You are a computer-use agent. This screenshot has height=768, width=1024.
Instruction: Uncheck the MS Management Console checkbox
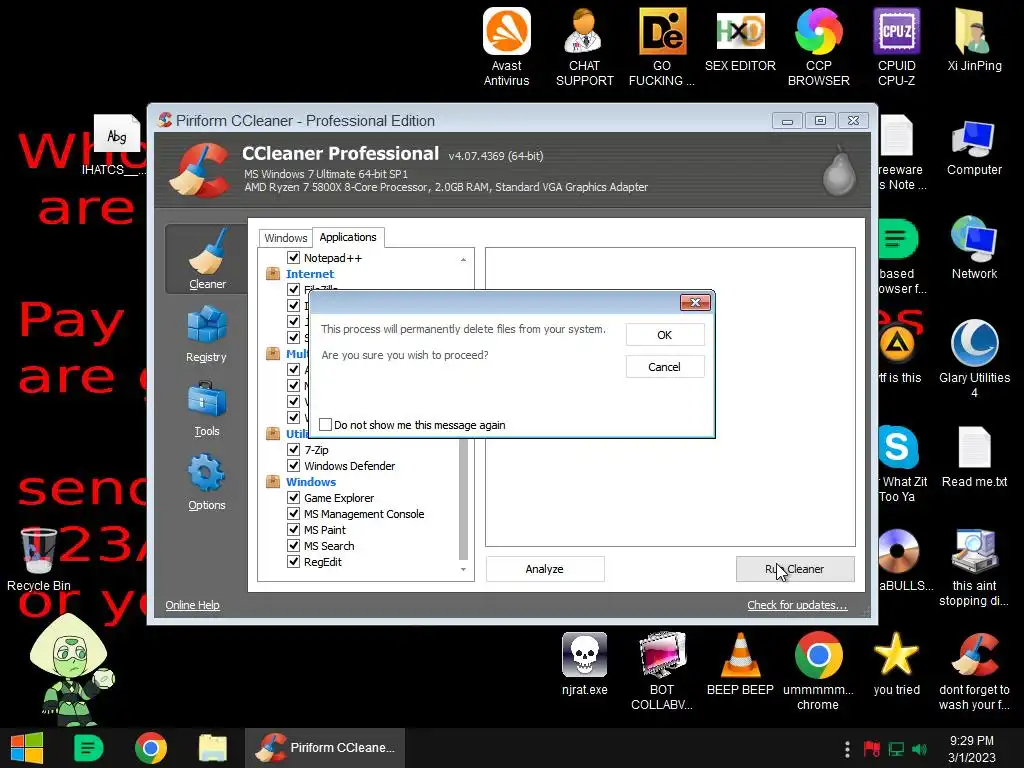pos(293,514)
